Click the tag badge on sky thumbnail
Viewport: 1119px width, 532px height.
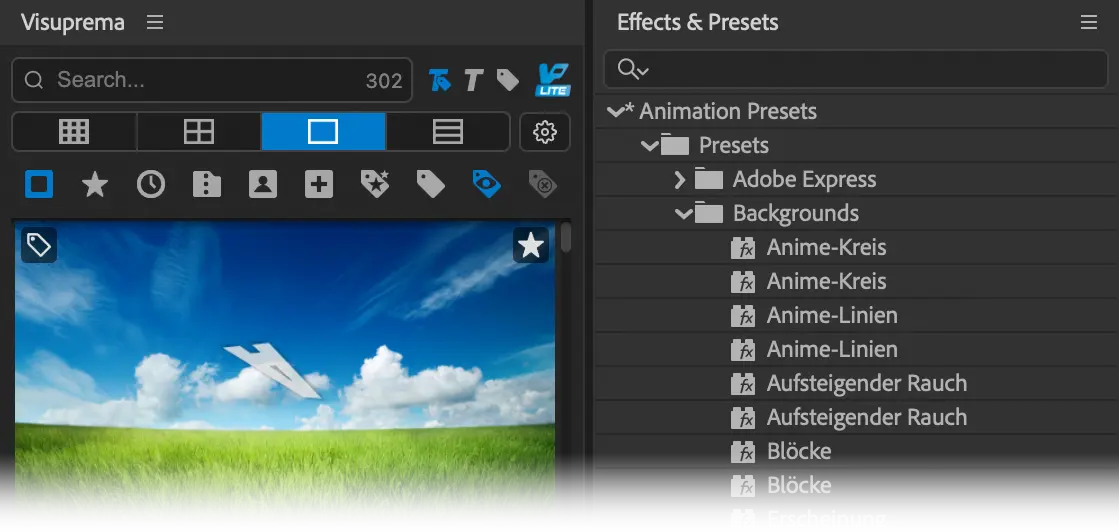pyautogui.click(x=39, y=246)
